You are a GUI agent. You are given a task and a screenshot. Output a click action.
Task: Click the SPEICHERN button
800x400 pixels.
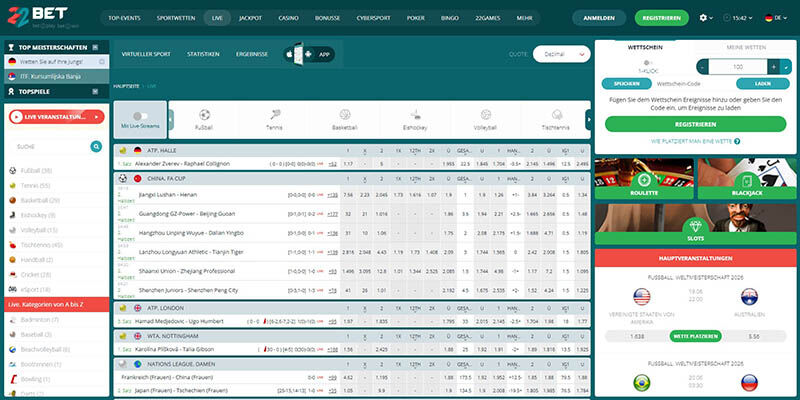pos(627,84)
